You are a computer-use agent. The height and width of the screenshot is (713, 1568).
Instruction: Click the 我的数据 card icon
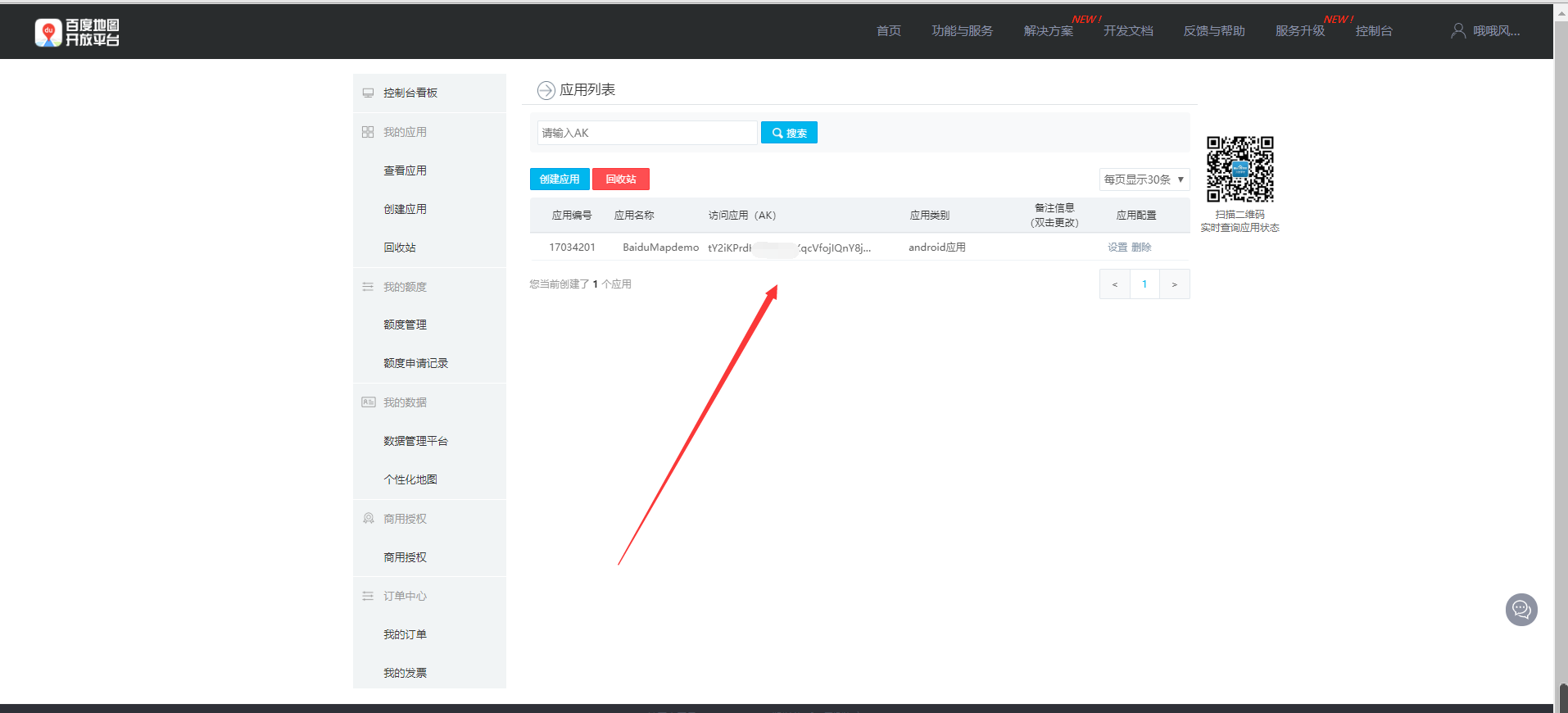pyautogui.click(x=369, y=402)
